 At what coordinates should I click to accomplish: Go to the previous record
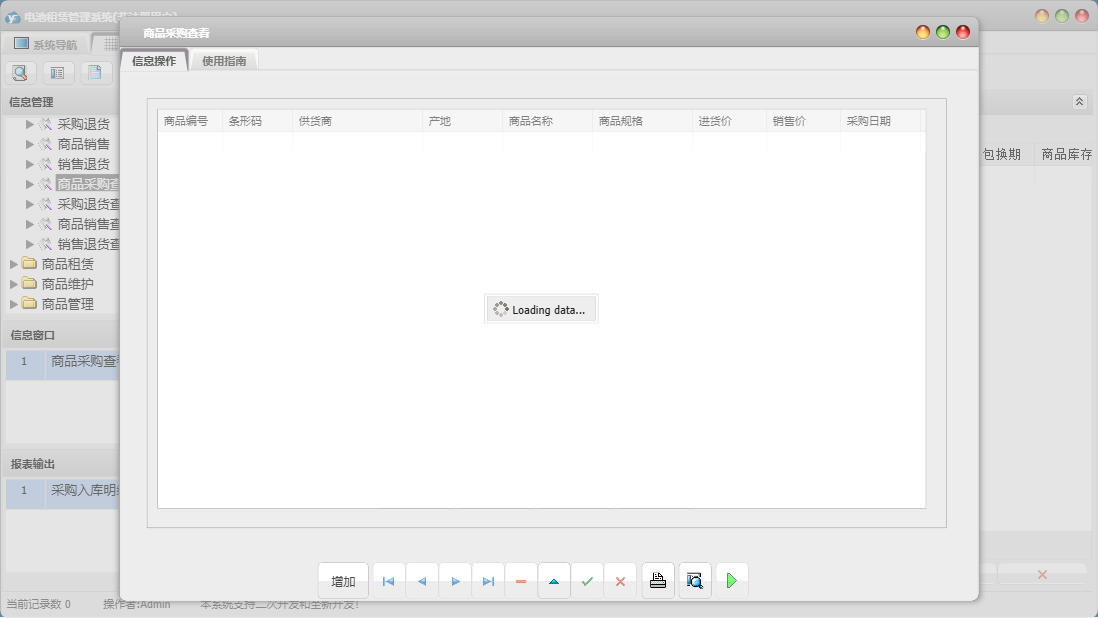422,581
